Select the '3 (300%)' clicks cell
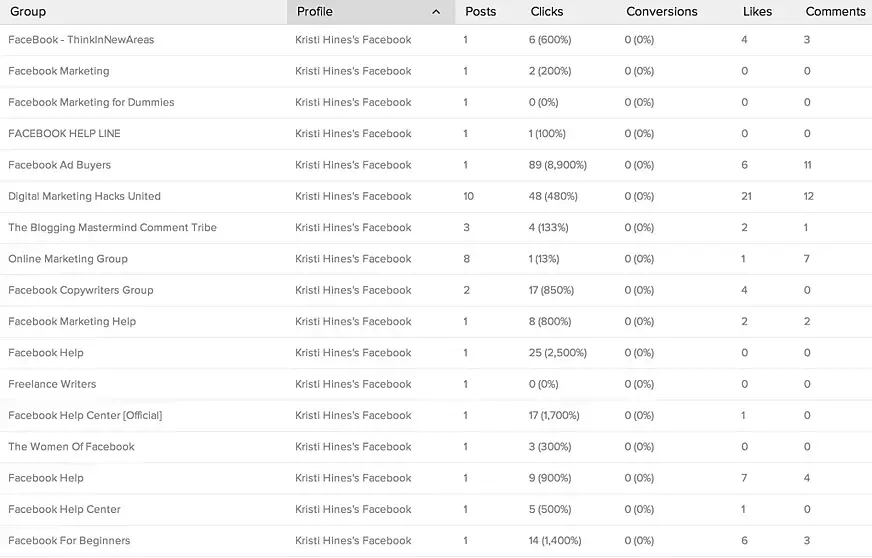This screenshot has height=558, width=872. [x=550, y=447]
